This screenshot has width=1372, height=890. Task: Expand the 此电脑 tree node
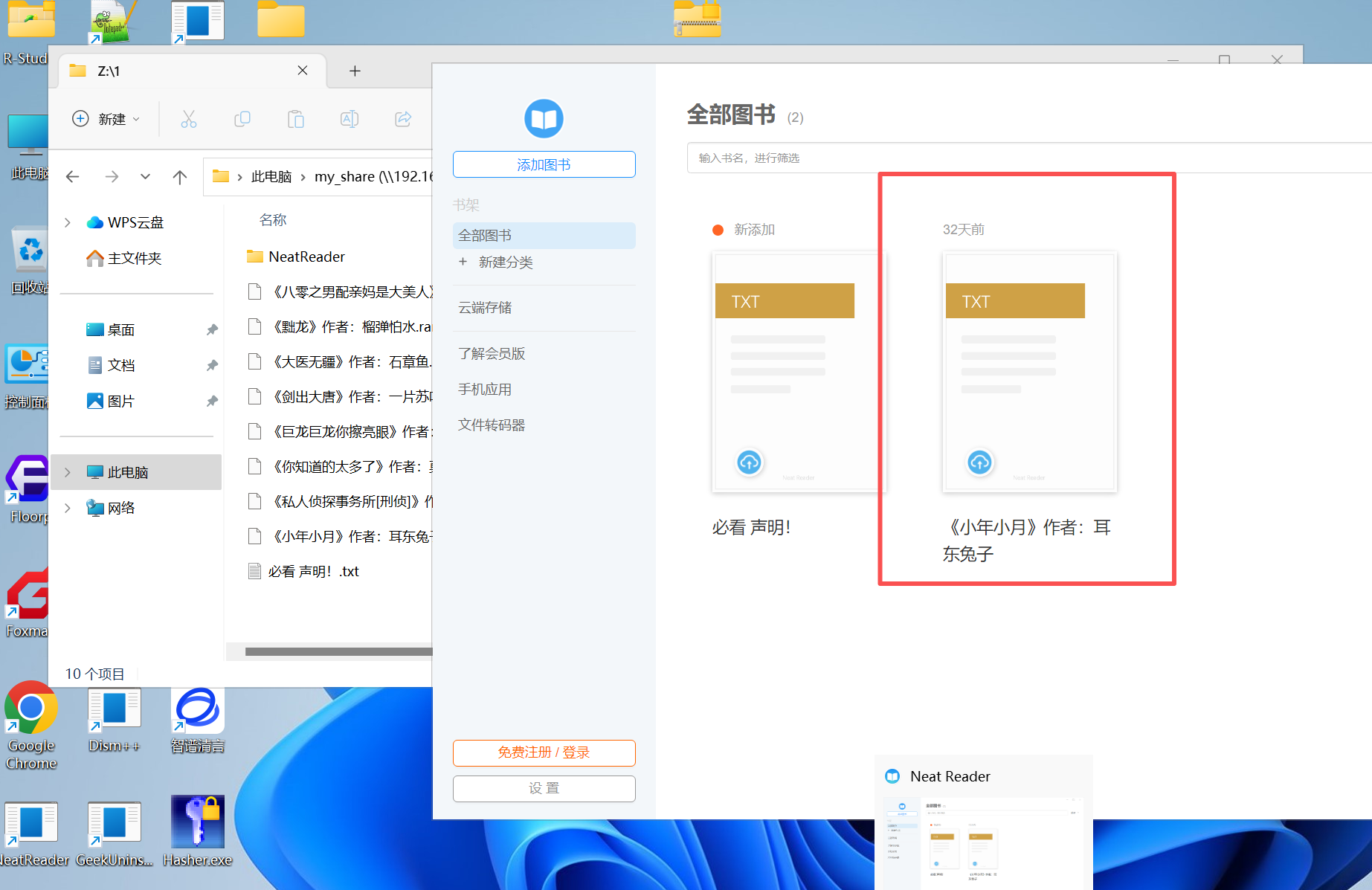coord(68,472)
